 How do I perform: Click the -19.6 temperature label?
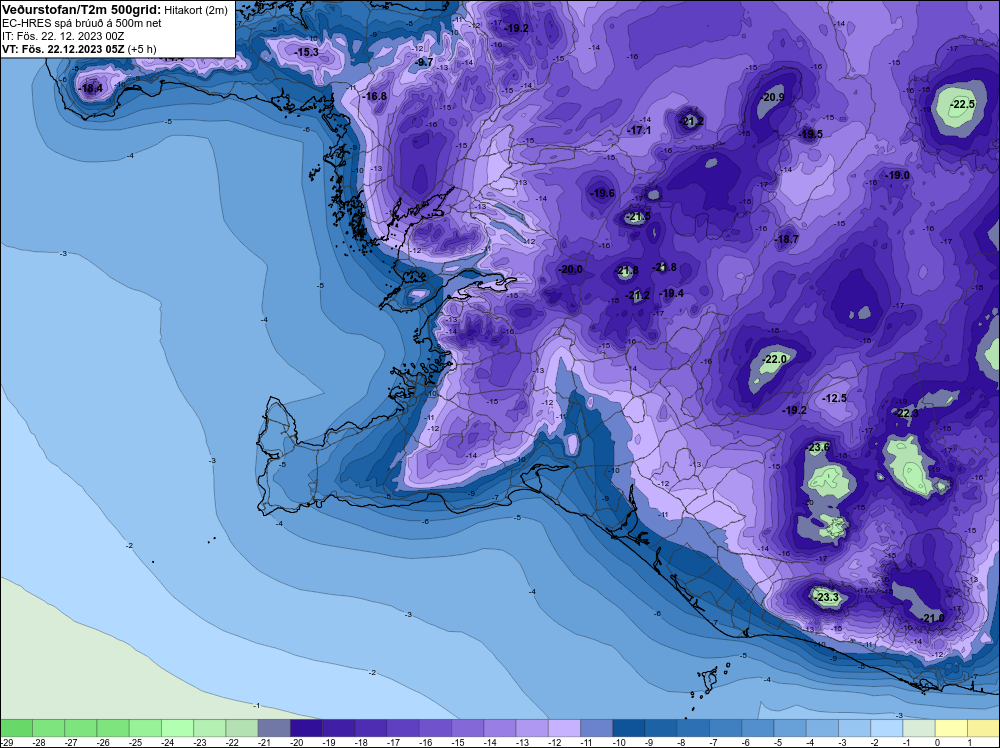tap(603, 193)
